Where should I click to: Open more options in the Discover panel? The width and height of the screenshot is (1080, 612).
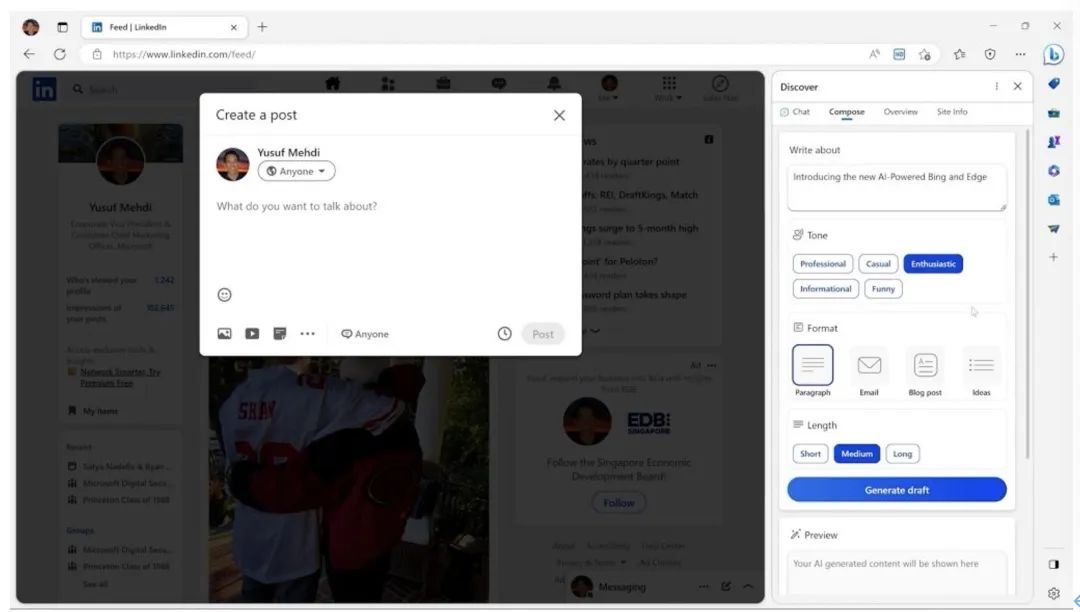tap(996, 87)
